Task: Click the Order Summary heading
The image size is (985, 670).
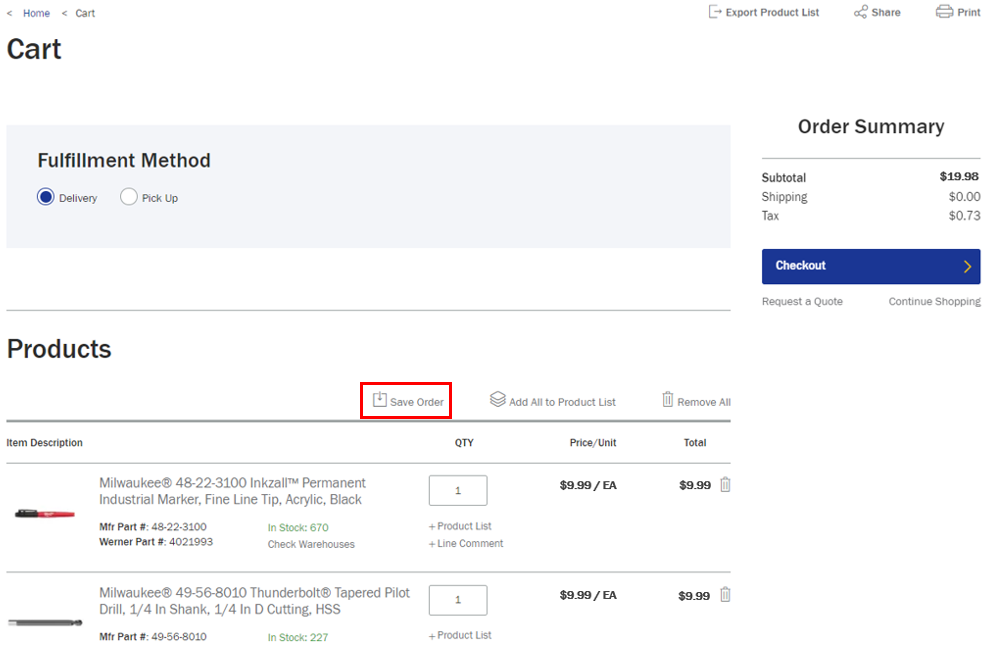Action: coord(871,127)
